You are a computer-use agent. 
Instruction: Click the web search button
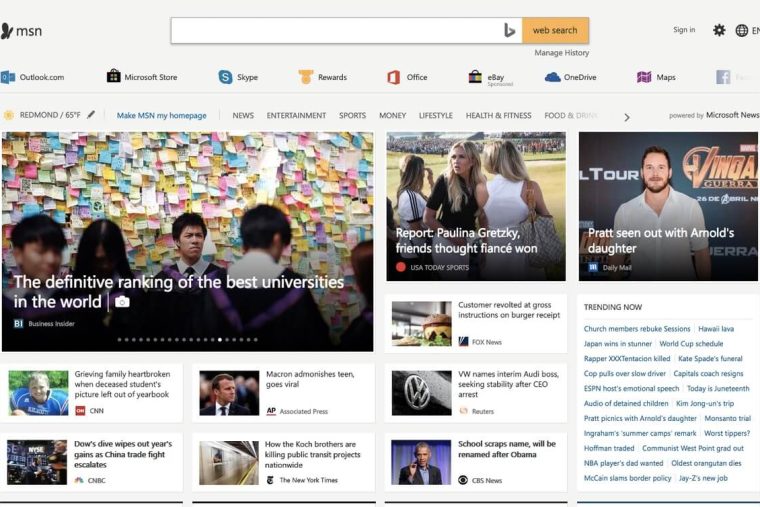click(x=555, y=30)
